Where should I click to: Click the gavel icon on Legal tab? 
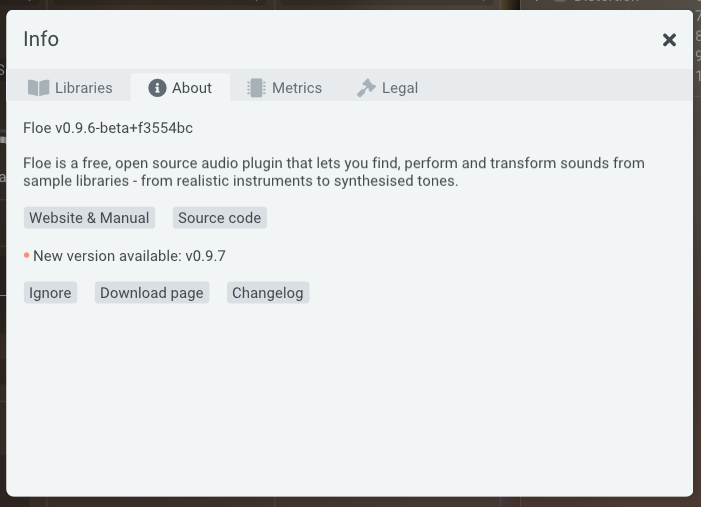point(366,88)
